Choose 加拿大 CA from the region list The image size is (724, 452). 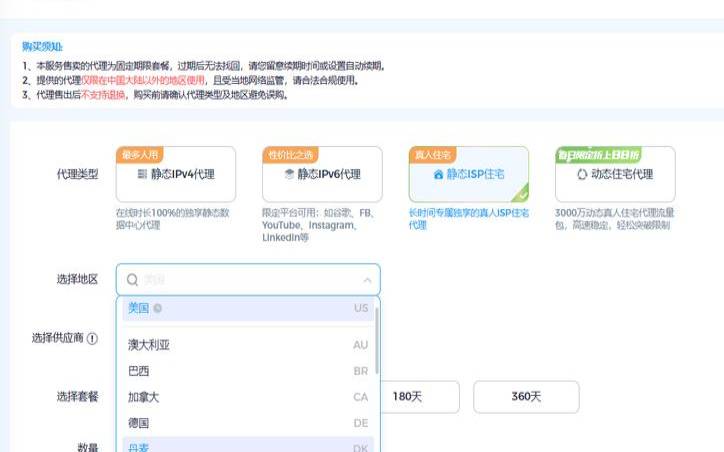pyautogui.click(x=248, y=397)
